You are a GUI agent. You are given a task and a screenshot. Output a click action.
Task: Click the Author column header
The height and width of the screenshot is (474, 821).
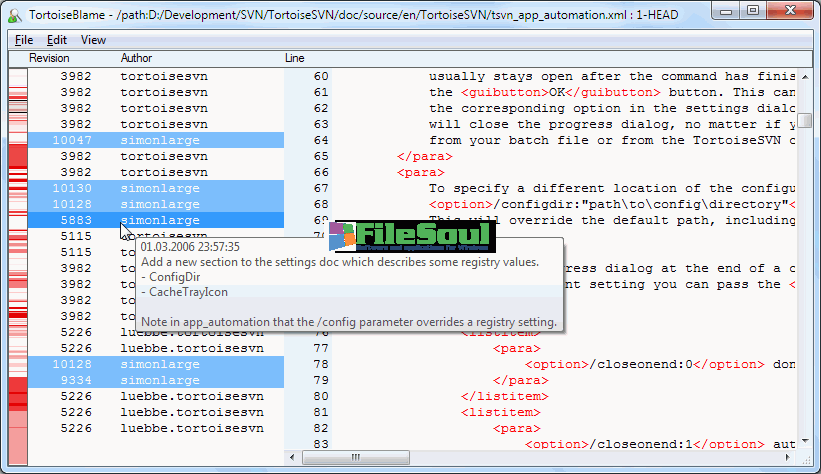tap(137, 59)
